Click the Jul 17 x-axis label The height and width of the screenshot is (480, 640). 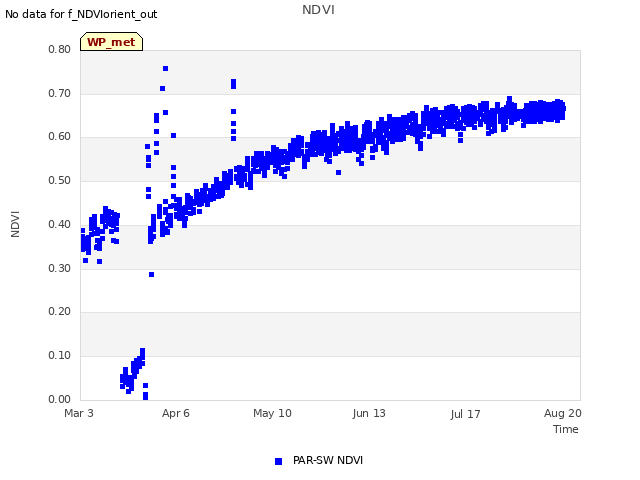pos(465,414)
